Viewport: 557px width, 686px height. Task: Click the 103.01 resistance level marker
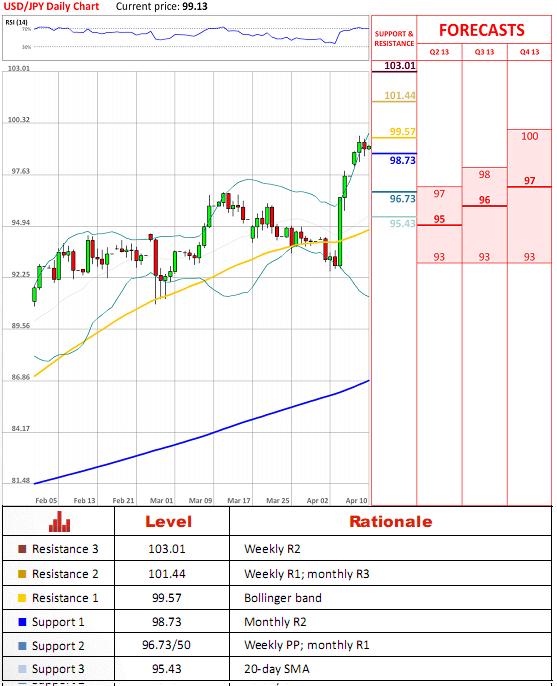pos(399,66)
